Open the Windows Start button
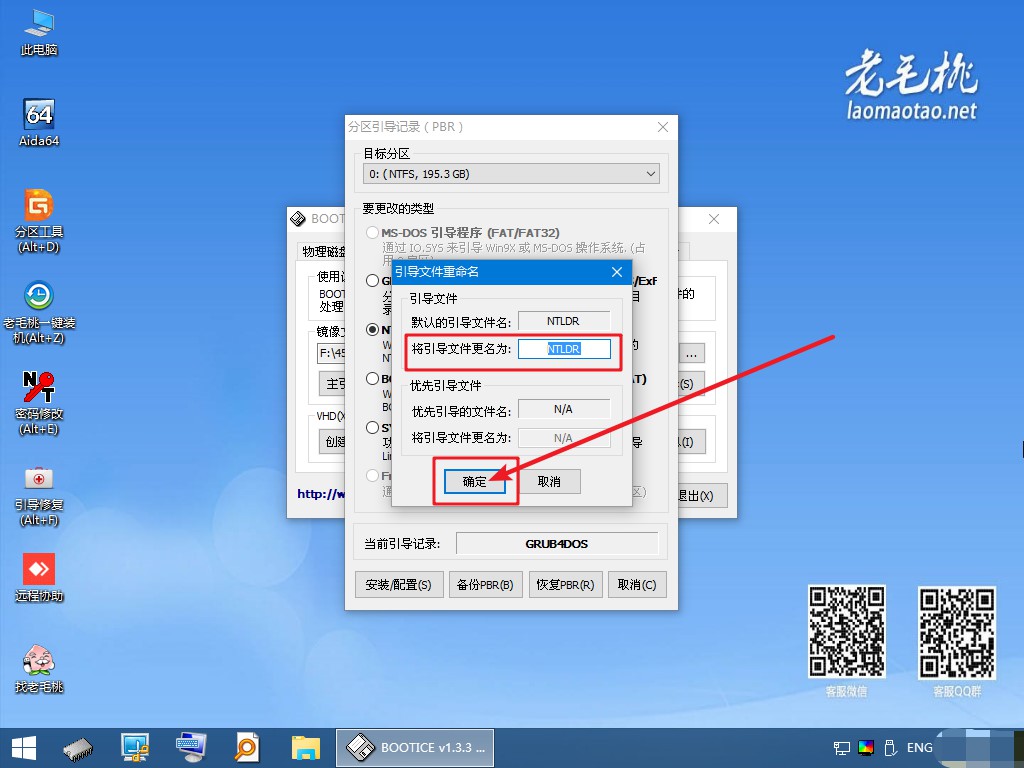Image resolution: width=1024 pixels, height=768 pixels. coord(24,748)
